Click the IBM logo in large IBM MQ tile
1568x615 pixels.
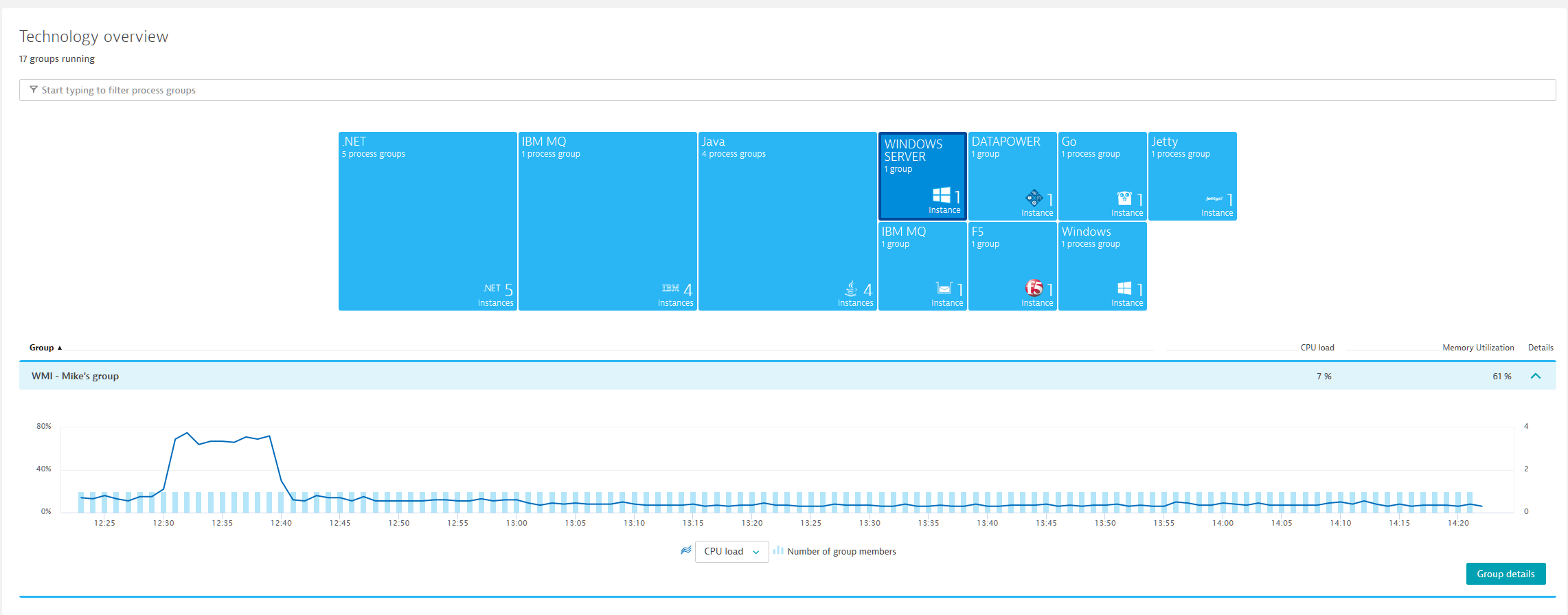coord(671,289)
